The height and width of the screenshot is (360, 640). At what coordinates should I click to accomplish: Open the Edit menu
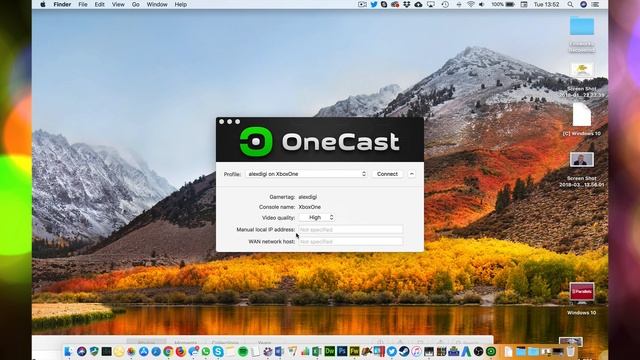(100, 4)
